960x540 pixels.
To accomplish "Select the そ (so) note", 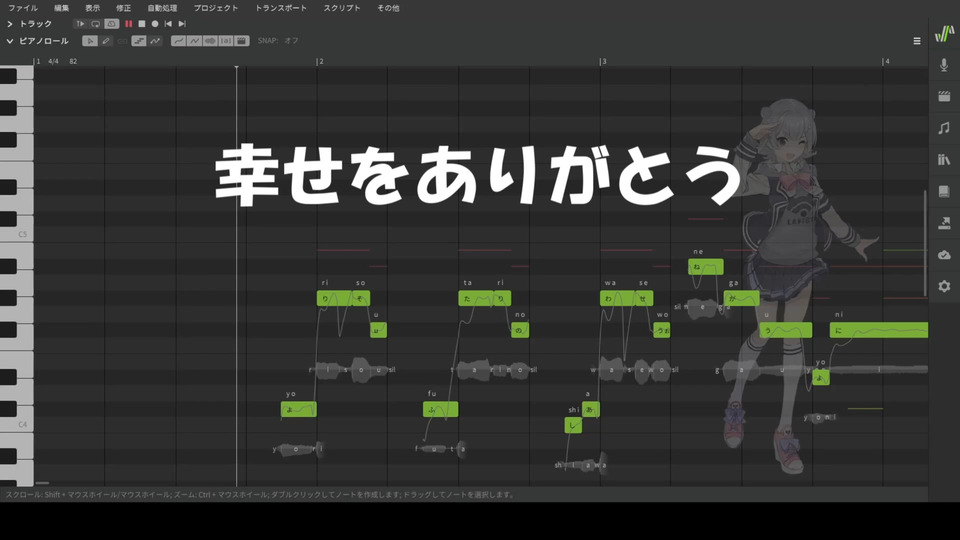I will click(361, 298).
